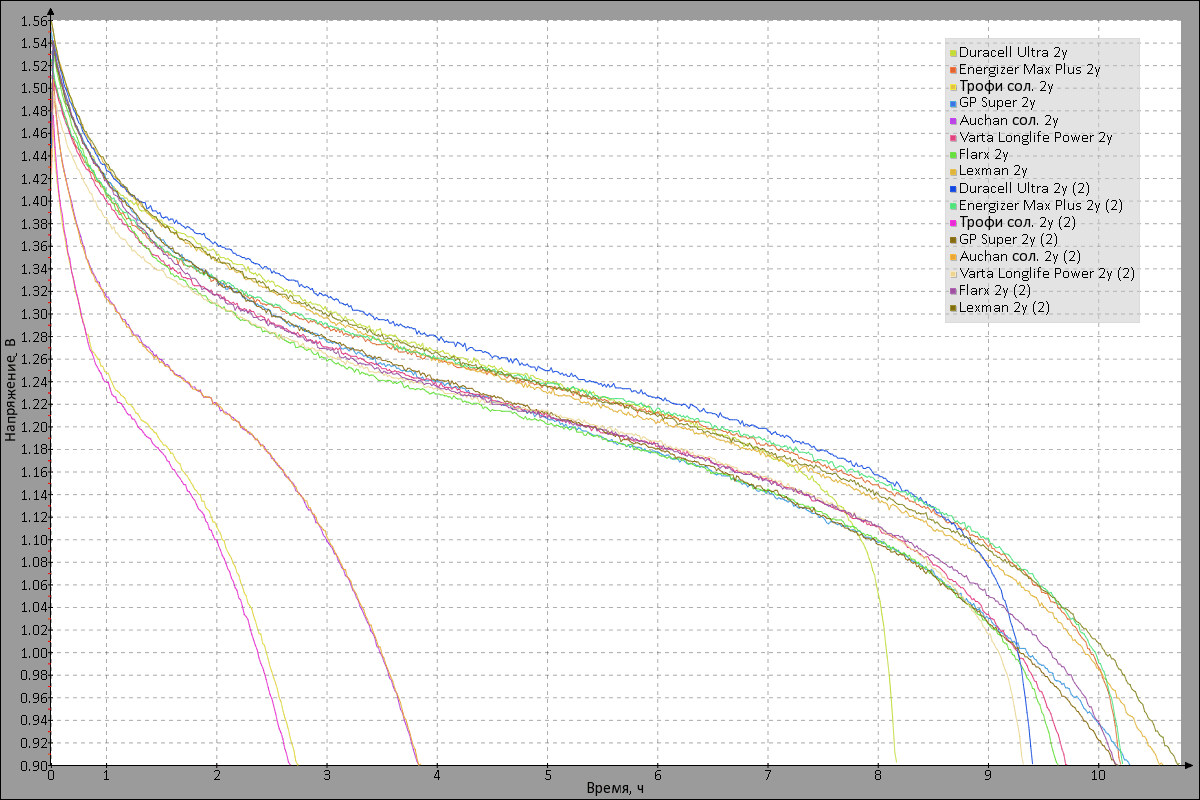The width and height of the screenshot is (1200, 800).
Task: Click the 1.00 tick label on the voltage axis
Action: point(33,653)
